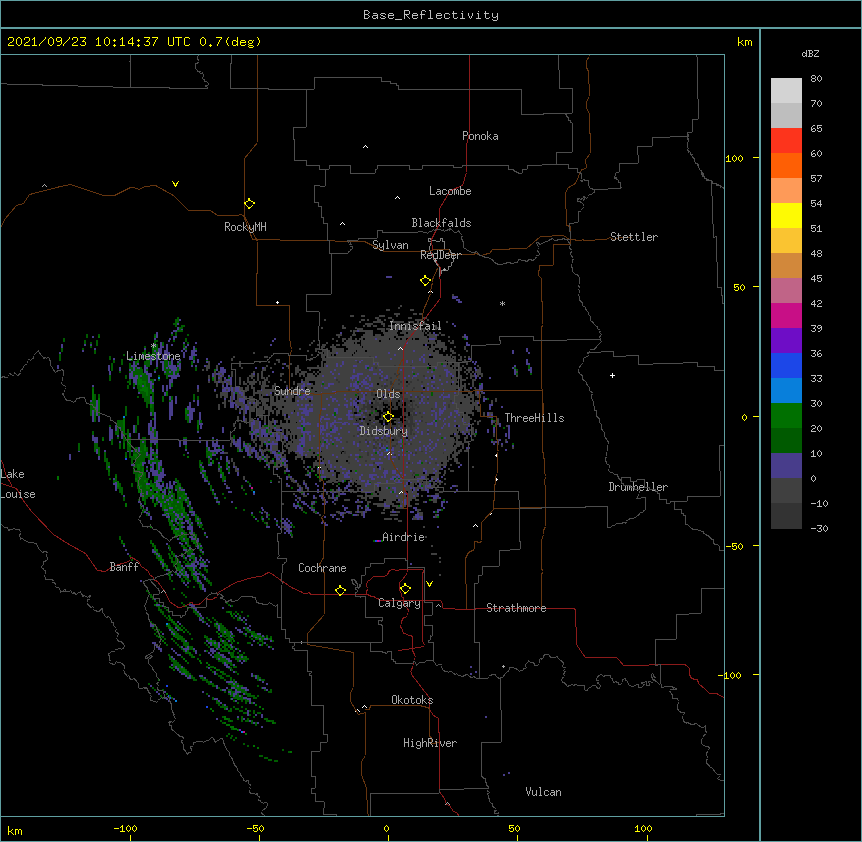
Task: Click the Ponoka city label
Action: [480, 136]
